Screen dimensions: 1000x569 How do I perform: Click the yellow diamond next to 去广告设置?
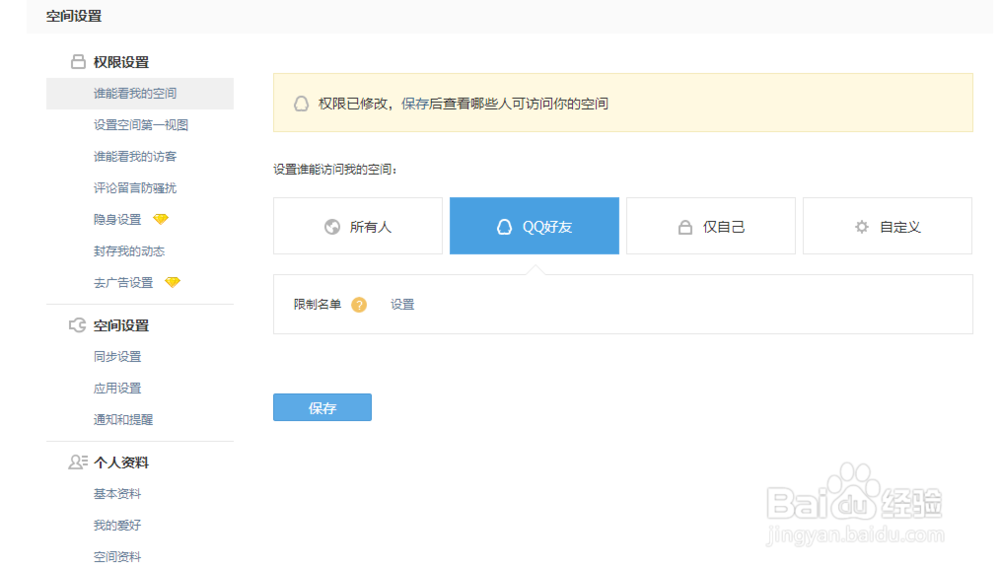pos(173,282)
